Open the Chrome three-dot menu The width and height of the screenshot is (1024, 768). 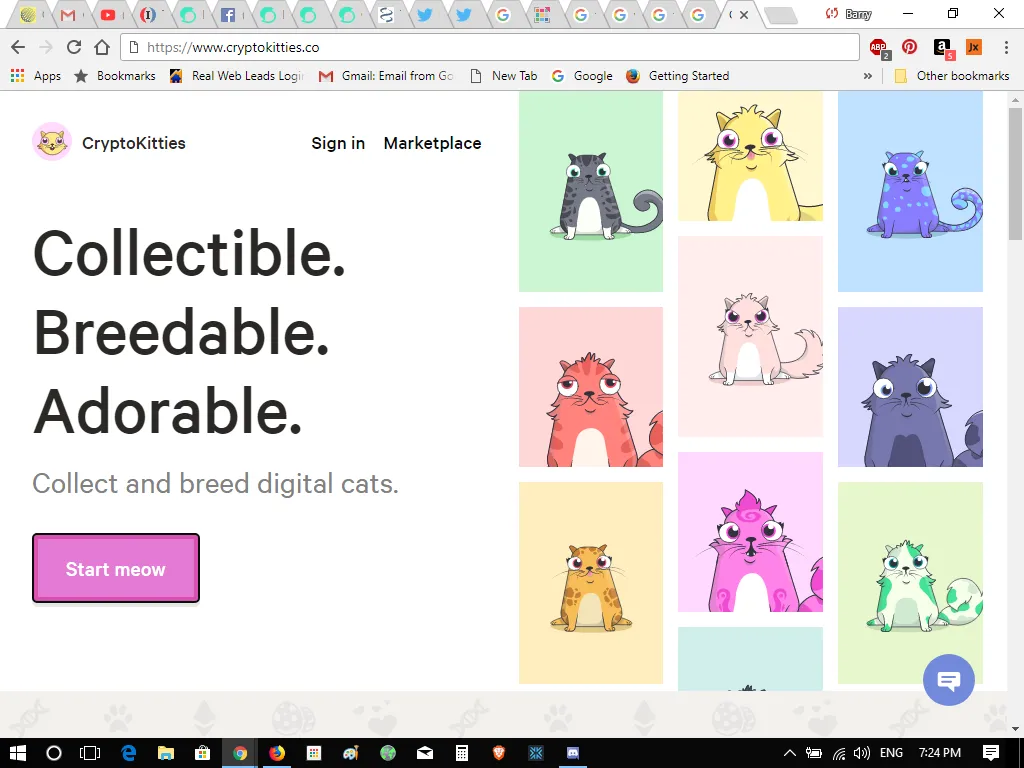pos(1006,47)
